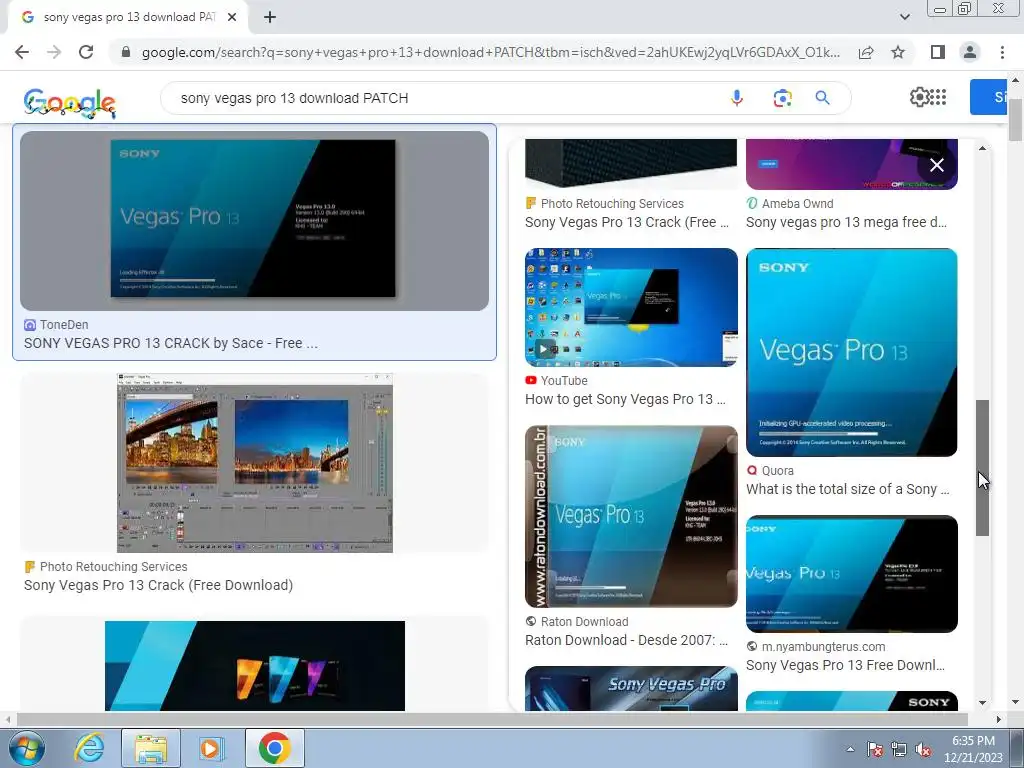
Task: Click the ToneDen source label
Action: click(x=64, y=325)
